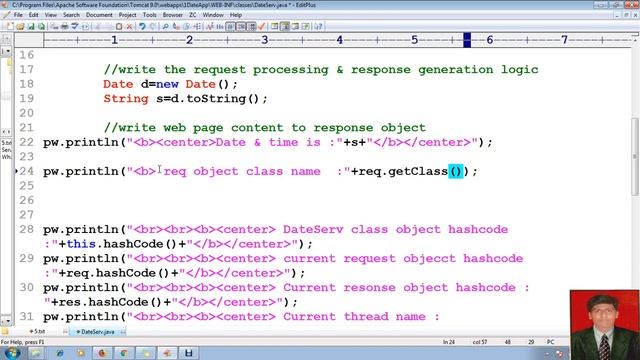Click 'toString' on line 19
Viewport: 640px width, 360px height.
216,99
